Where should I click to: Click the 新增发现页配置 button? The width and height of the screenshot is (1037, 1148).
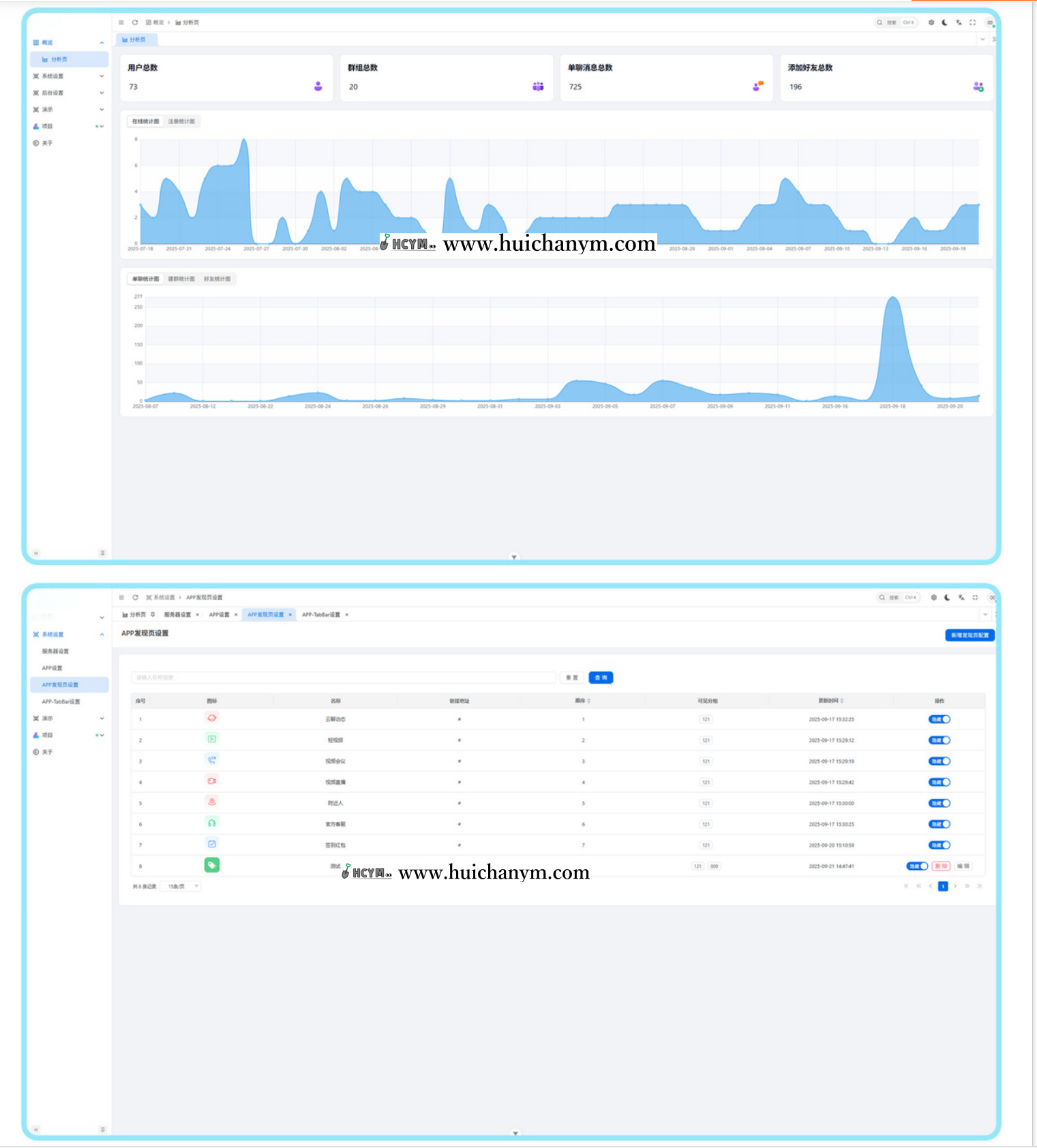(x=970, y=635)
